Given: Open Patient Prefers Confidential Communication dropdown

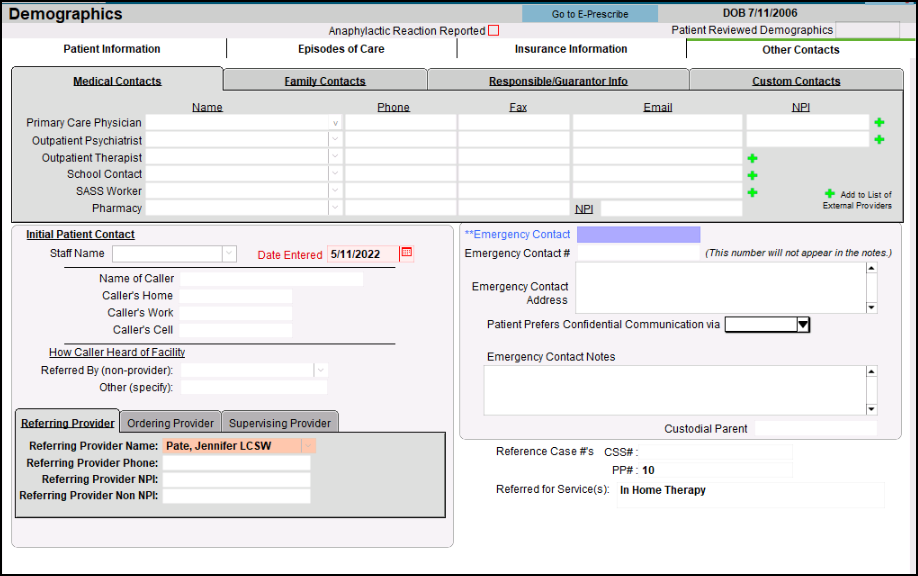Looking at the screenshot, I should click(x=802, y=324).
